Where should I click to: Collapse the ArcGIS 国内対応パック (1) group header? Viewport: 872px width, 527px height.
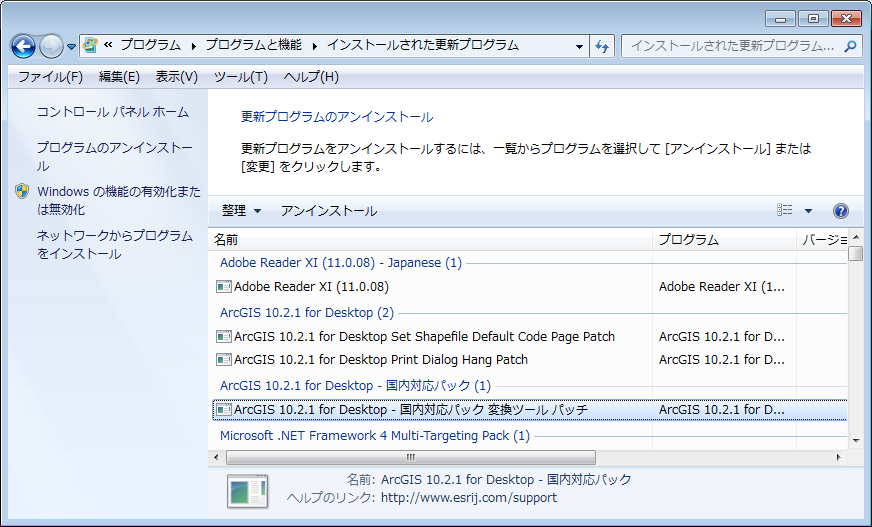(355, 385)
